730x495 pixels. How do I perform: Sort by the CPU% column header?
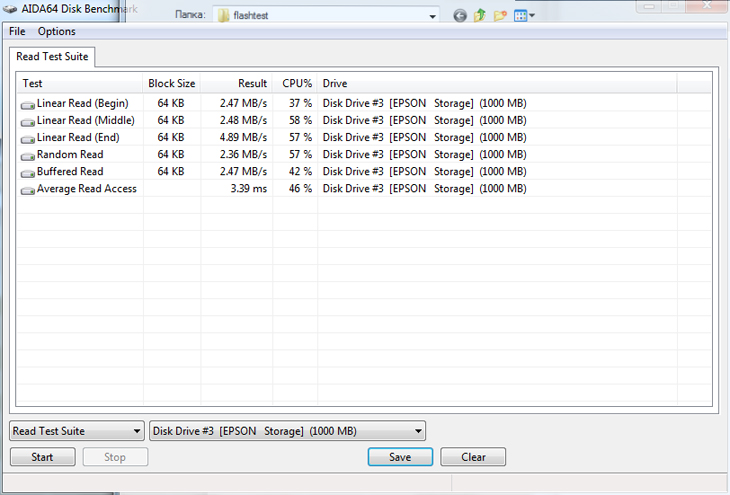tap(295, 83)
